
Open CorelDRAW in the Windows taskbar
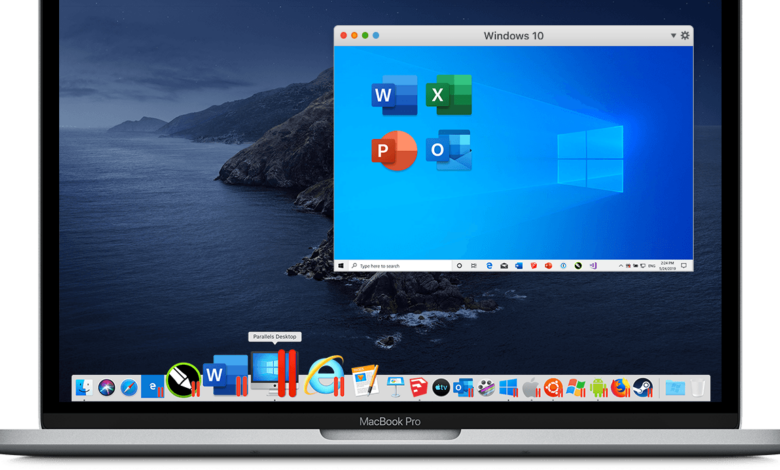[578, 266]
